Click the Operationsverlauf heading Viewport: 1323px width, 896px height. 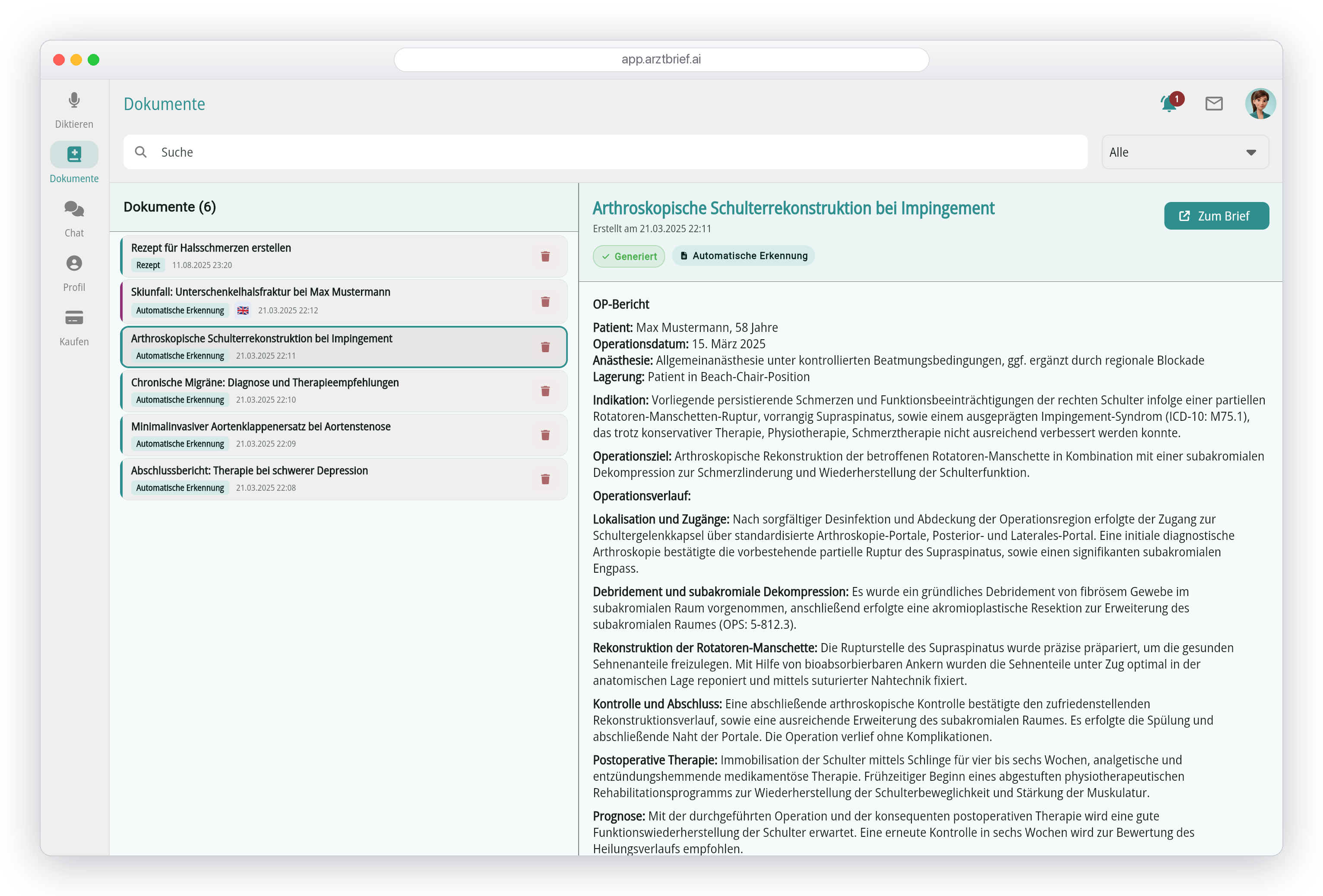coord(642,496)
